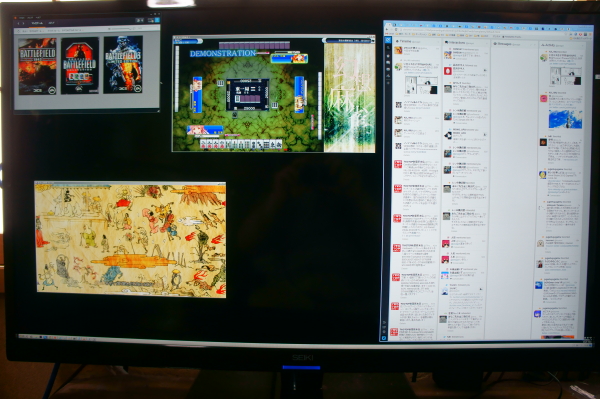Jump to Interactions column via sidebar icon
Viewport: 600px width, 399px height.
pyautogui.click(x=388, y=62)
